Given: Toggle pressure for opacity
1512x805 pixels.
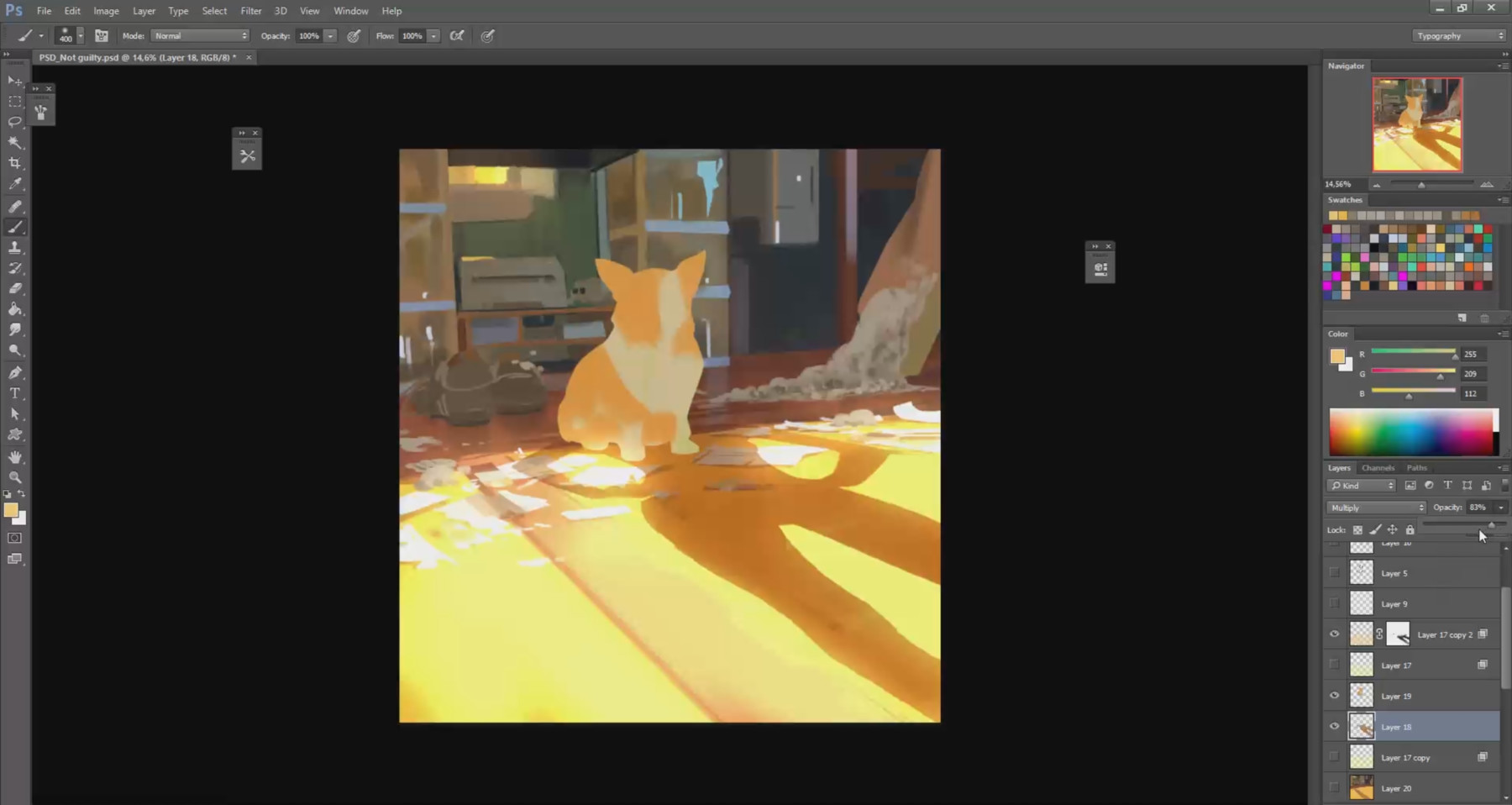Looking at the screenshot, I should [354, 36].
